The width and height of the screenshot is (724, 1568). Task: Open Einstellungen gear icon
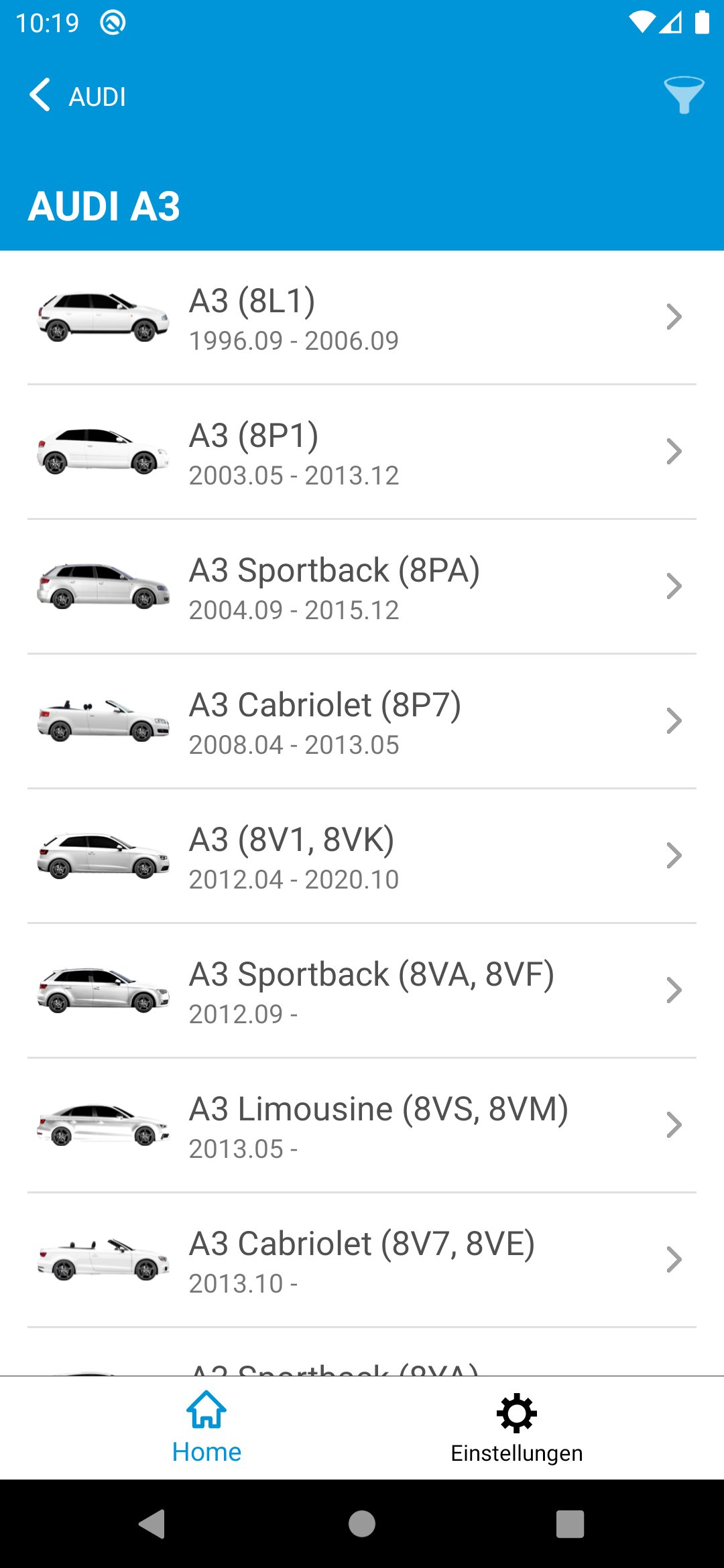click(516, 1413)
